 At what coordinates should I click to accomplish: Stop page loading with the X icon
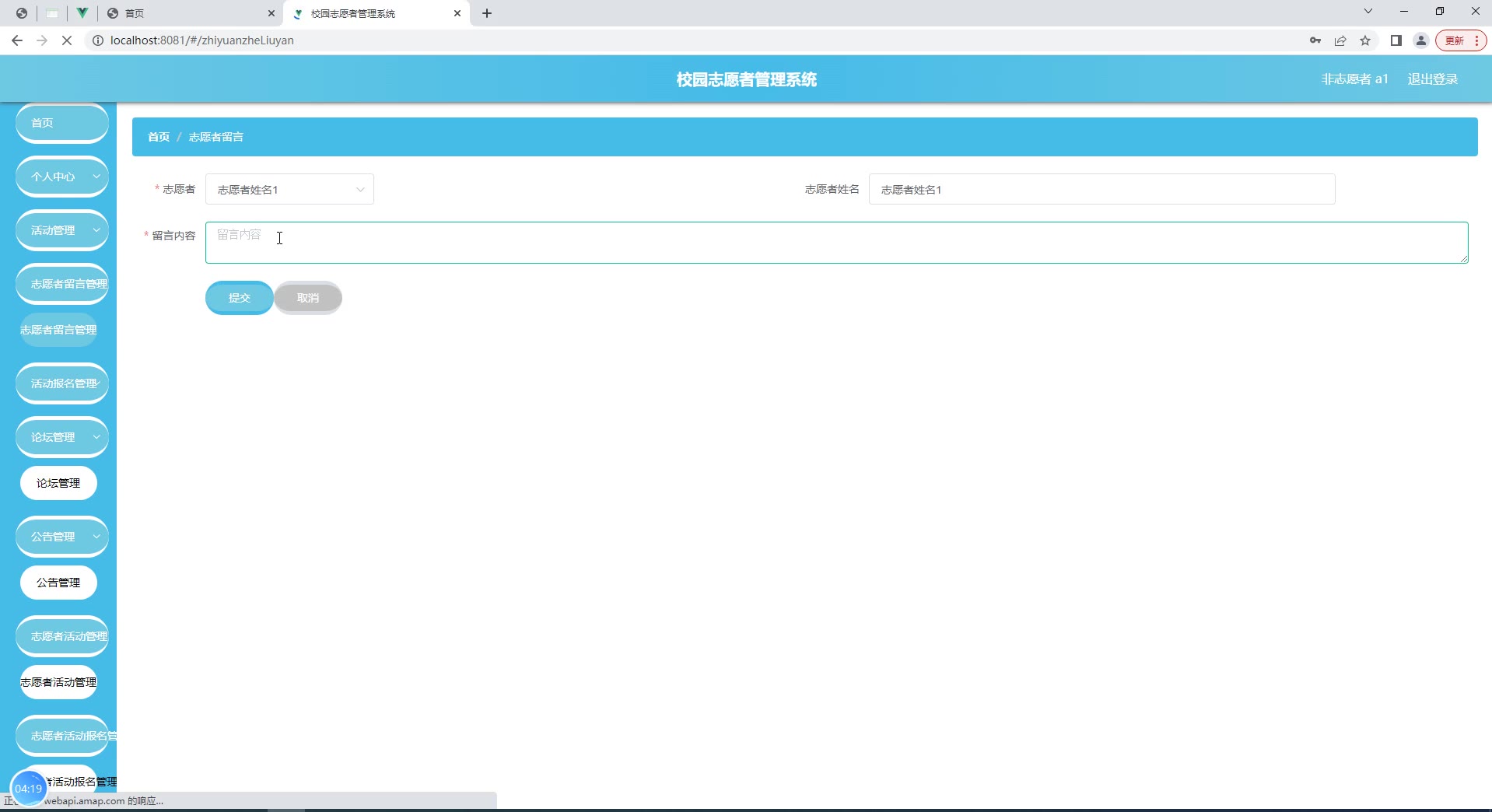[67, 40]
